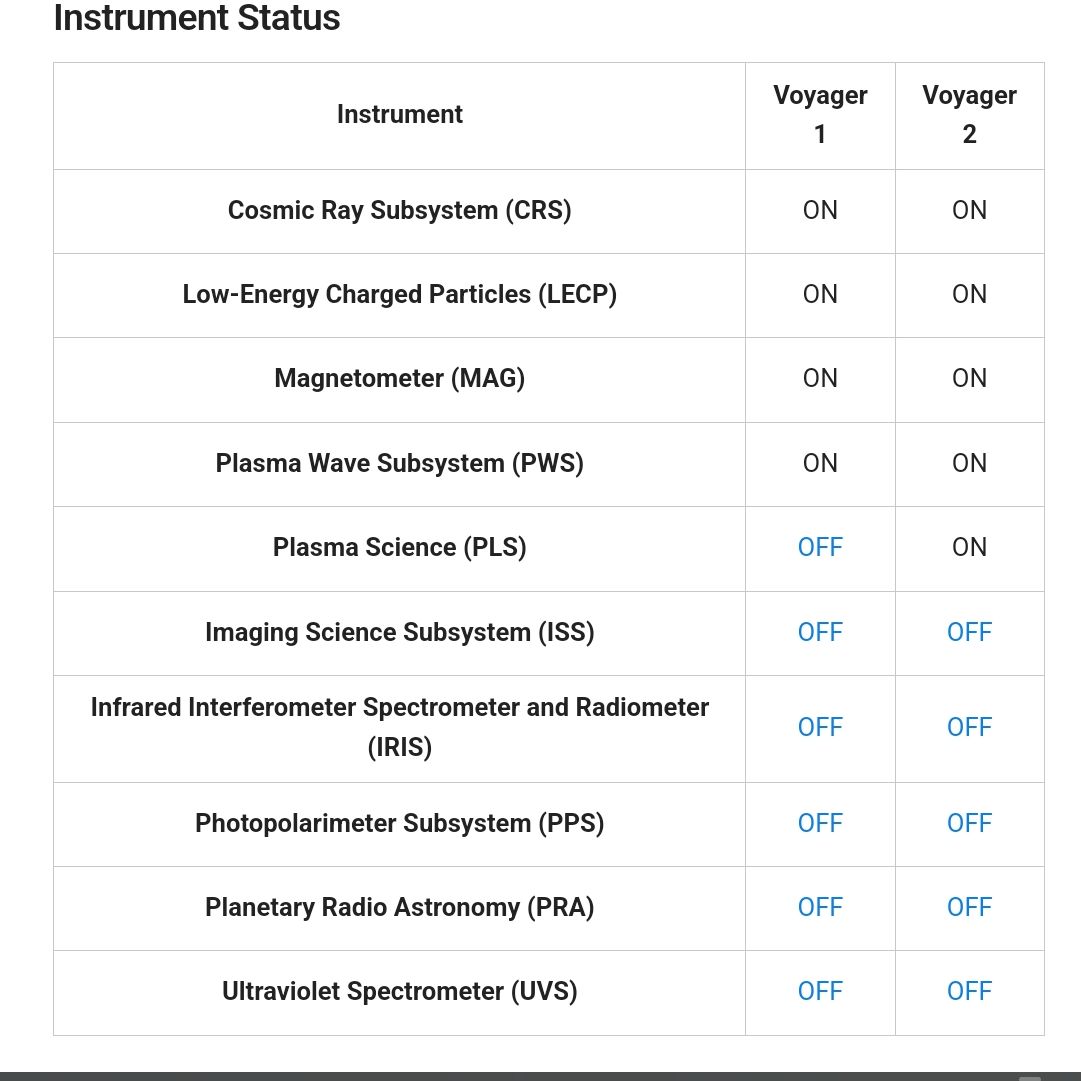Screen dimensions: 1081x1081
Task: Click the Instrument Status heading
Action: click(197, 18)
